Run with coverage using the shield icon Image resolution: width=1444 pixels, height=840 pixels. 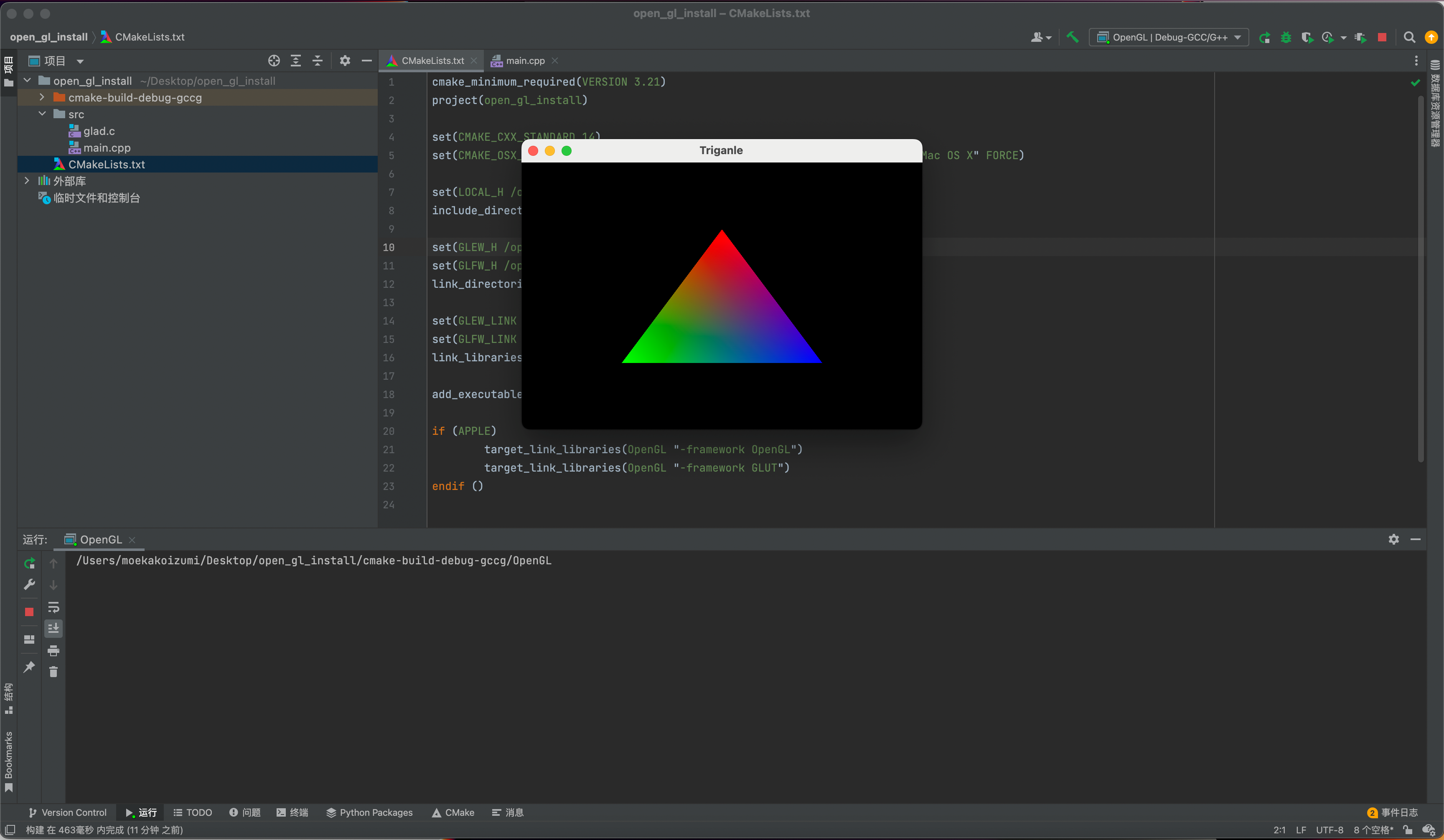(1308, 37)
